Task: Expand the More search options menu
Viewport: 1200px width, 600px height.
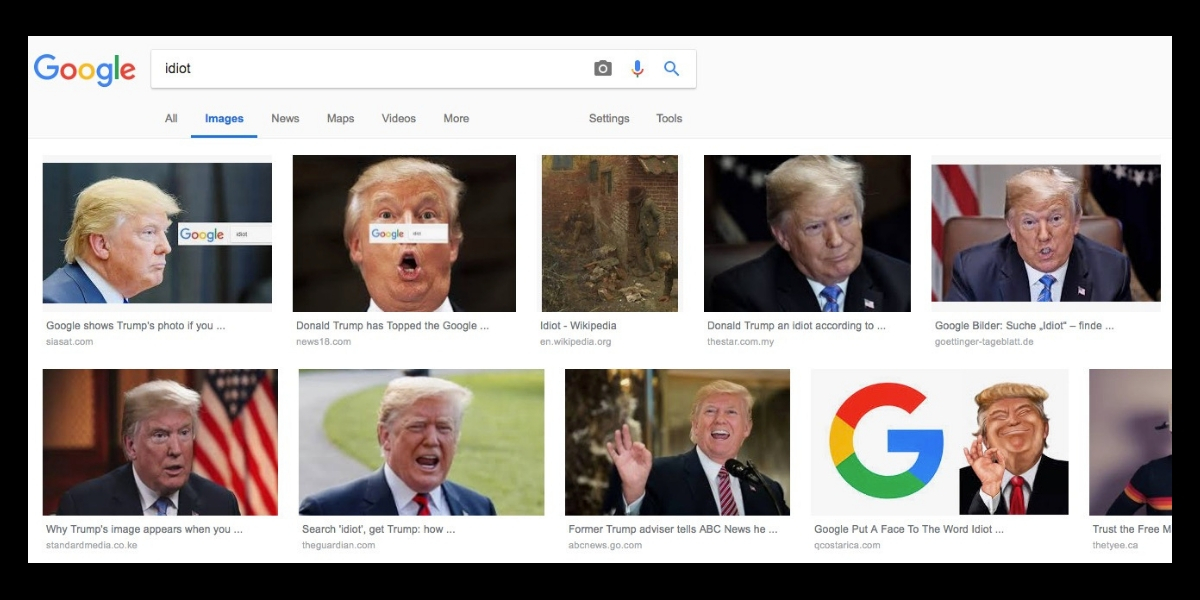Action: coord(456,118)
